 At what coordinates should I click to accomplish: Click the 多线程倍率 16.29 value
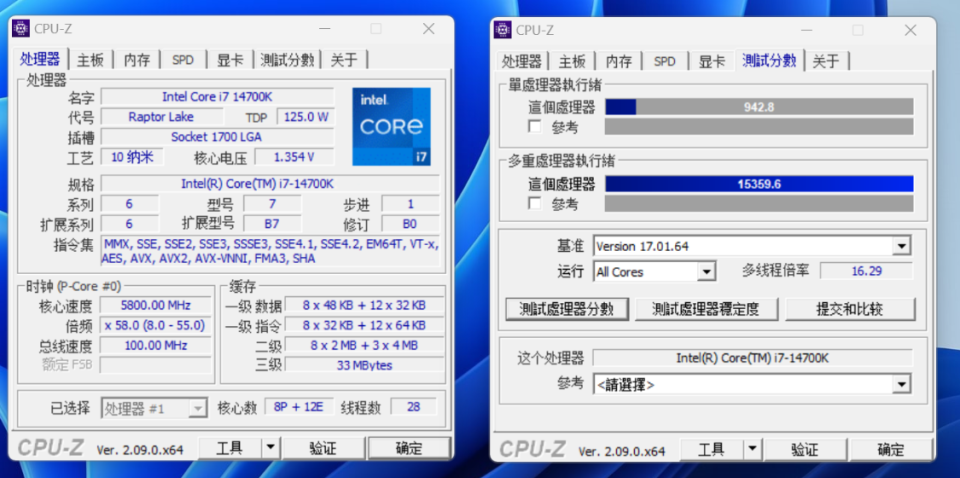tap(866, 271)
